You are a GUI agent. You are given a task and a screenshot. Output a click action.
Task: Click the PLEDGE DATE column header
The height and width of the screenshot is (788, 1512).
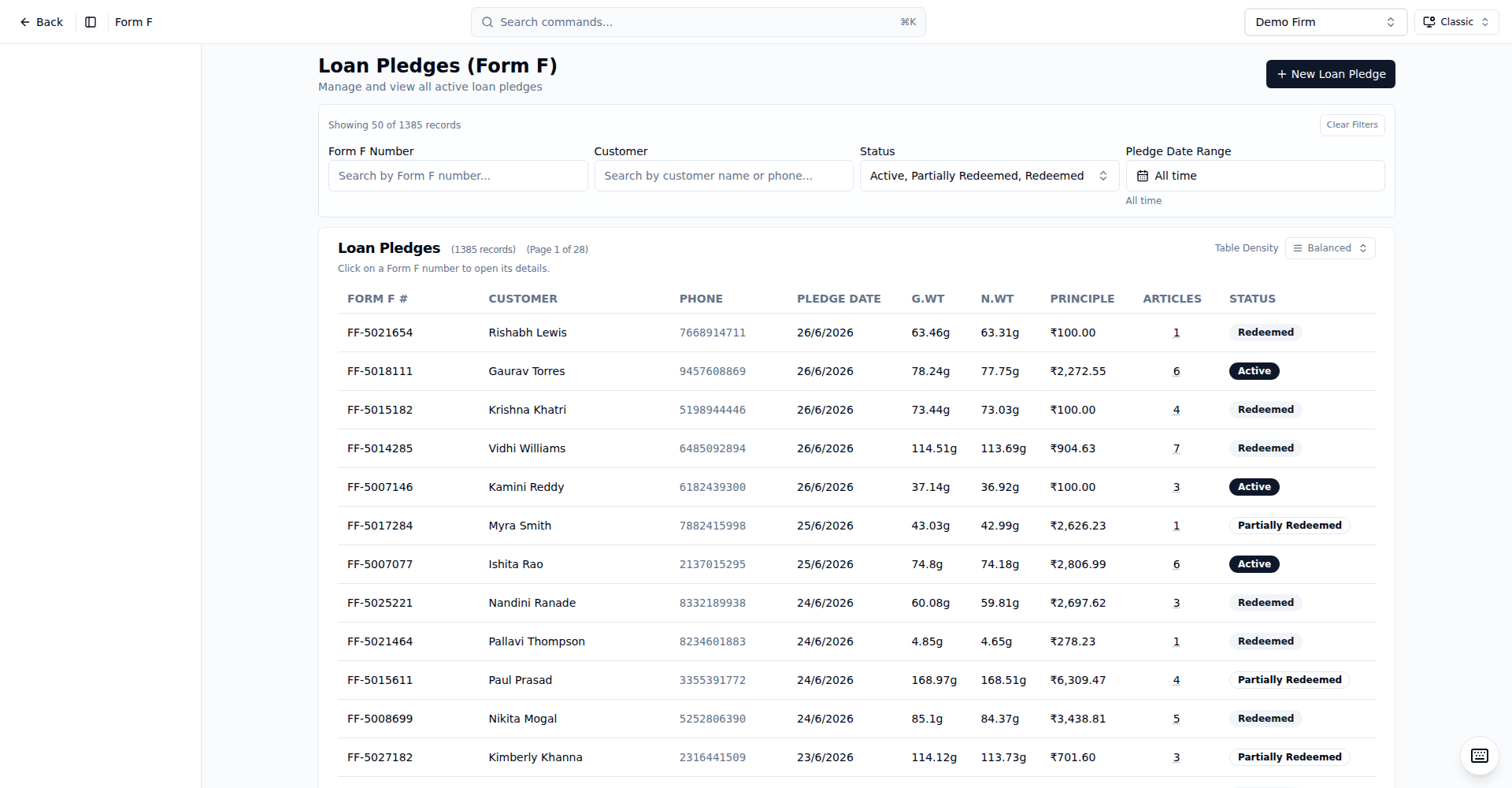tap(839, 299)
